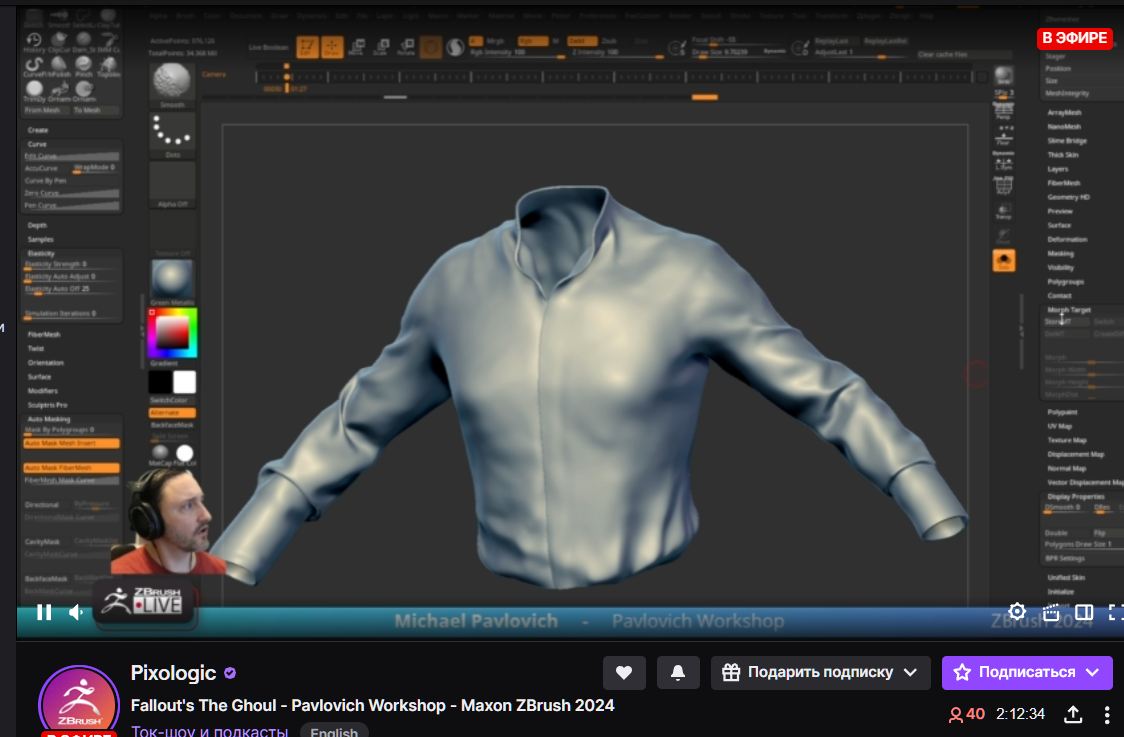The width and height of the screenshot is (1124, 737).
Task: Select the Rotate transform tool icon
Action: pos(406,47)
